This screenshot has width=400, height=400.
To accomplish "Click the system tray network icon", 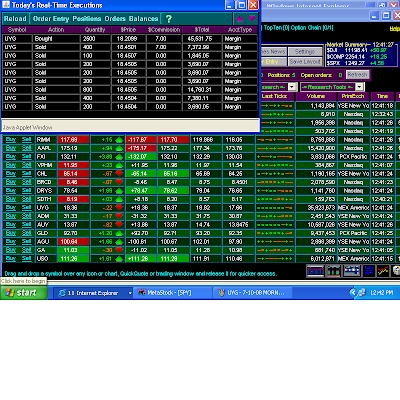I will [362, 293].
